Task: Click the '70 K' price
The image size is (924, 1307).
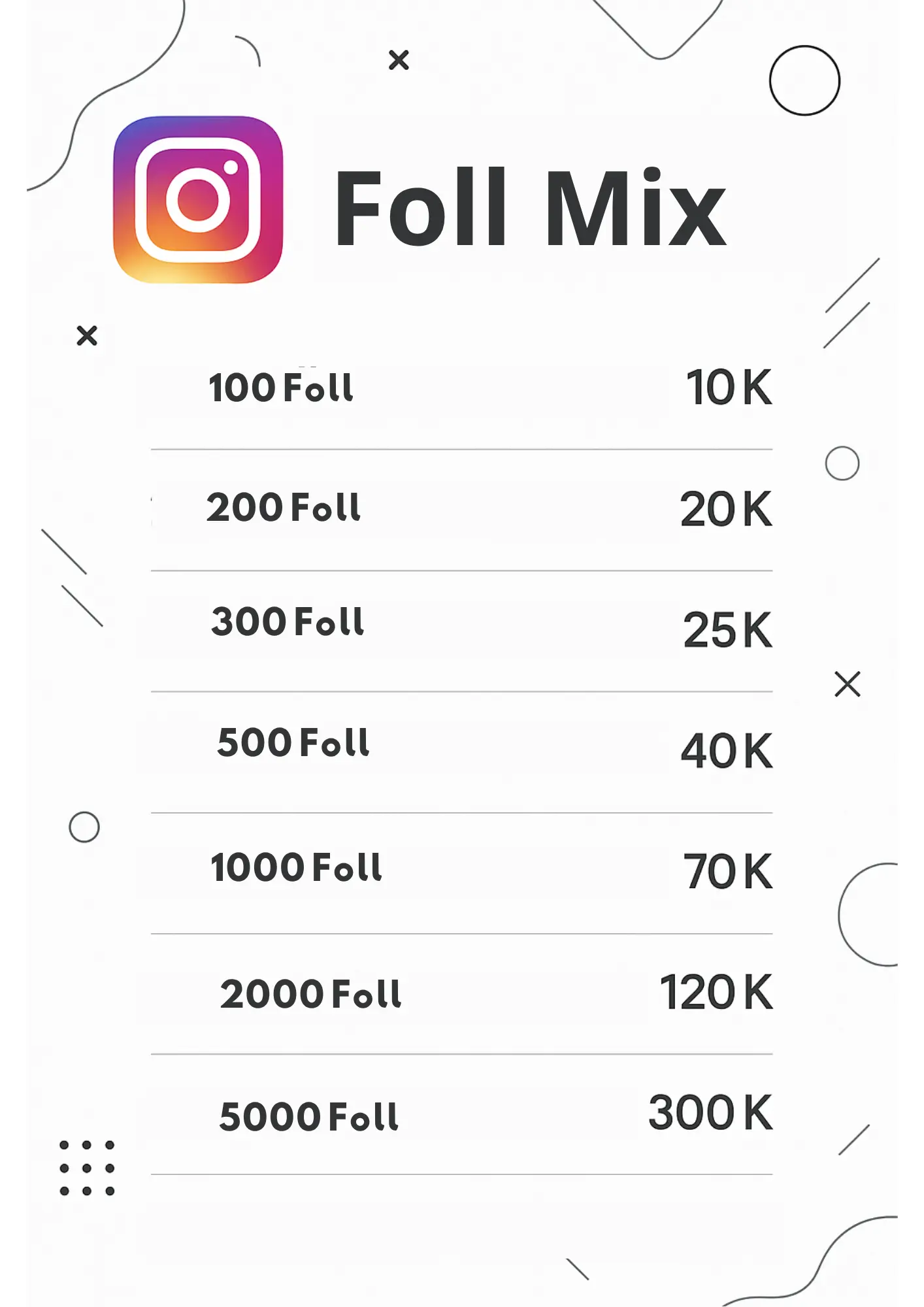Action: (728, 871)
